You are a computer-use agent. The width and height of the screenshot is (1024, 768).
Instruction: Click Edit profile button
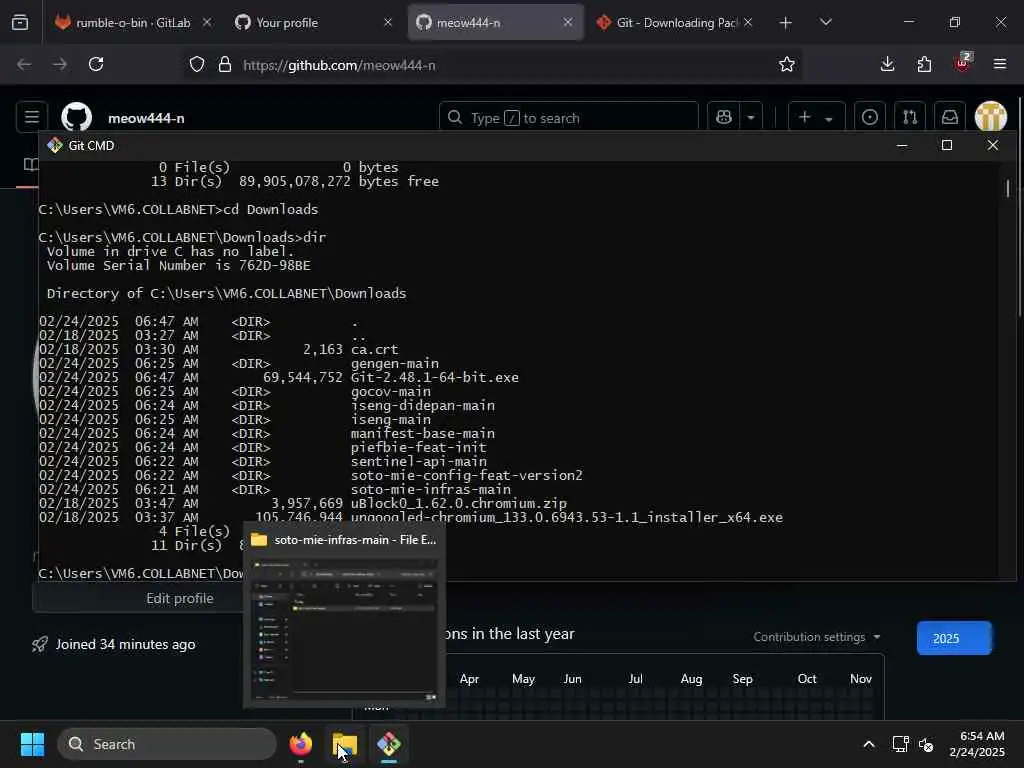coord(180,598)
